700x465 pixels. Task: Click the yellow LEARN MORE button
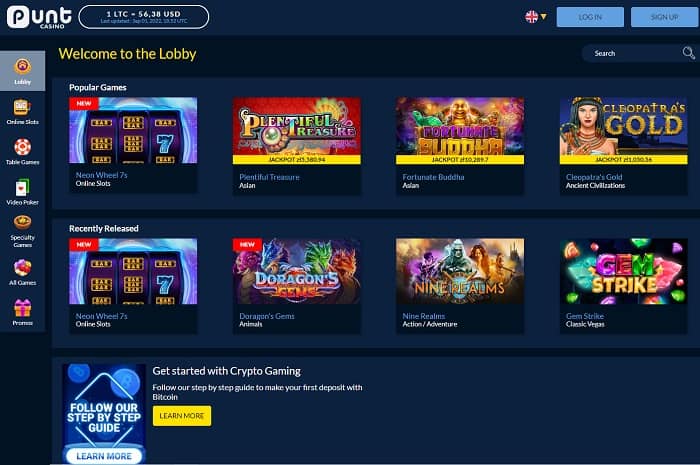(182, 416)
